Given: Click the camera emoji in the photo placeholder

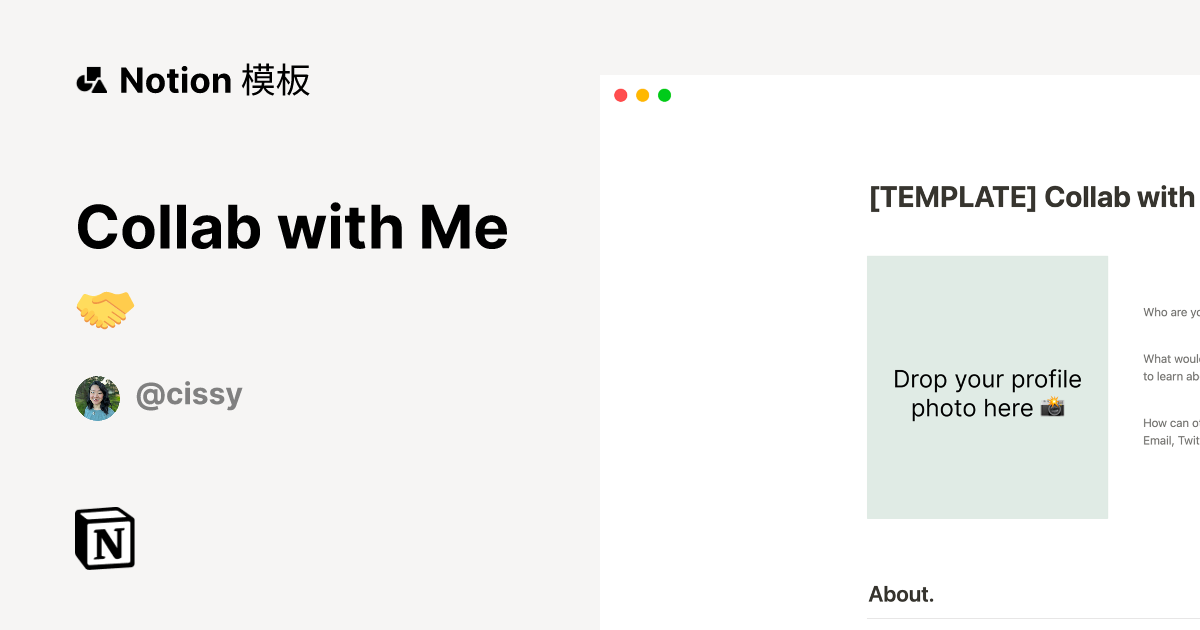Looking at the screenshot, I should point(1052,408).
